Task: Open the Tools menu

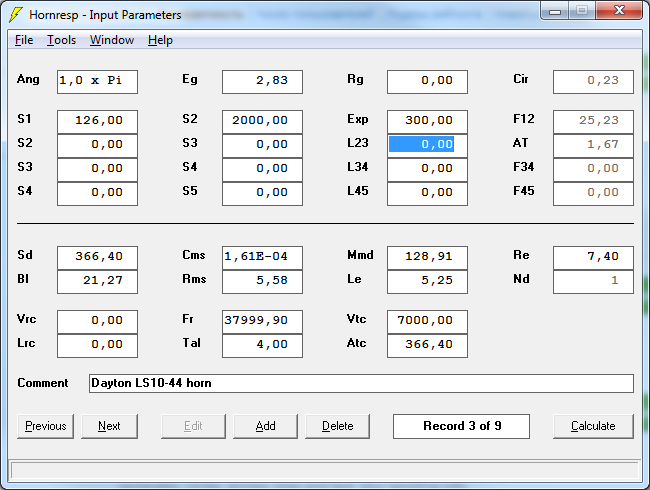Action: pyautogui.click(x=61, y=40)
